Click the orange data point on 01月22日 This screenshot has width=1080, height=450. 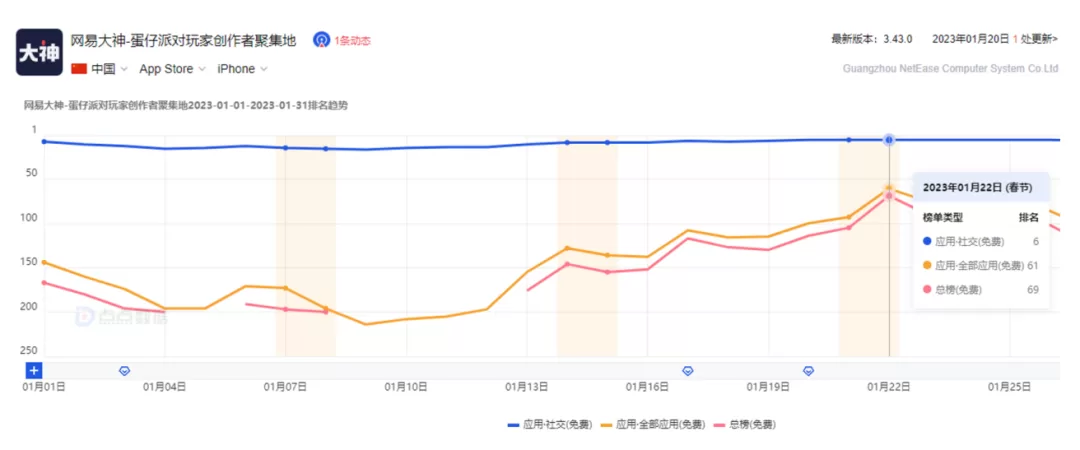tap(889, 187)
